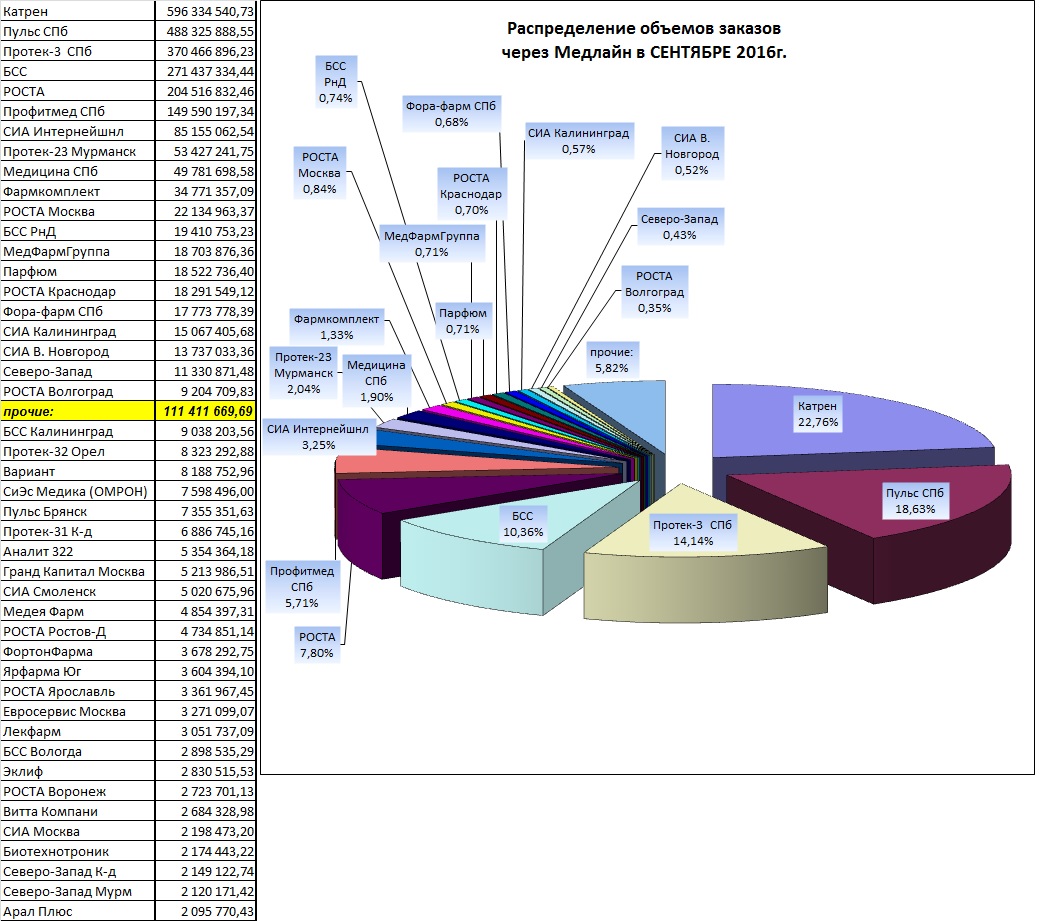Click the РОСТА Волгоград 0,35% data label
Screen dimensions: 1041x921
pos(654,292)
